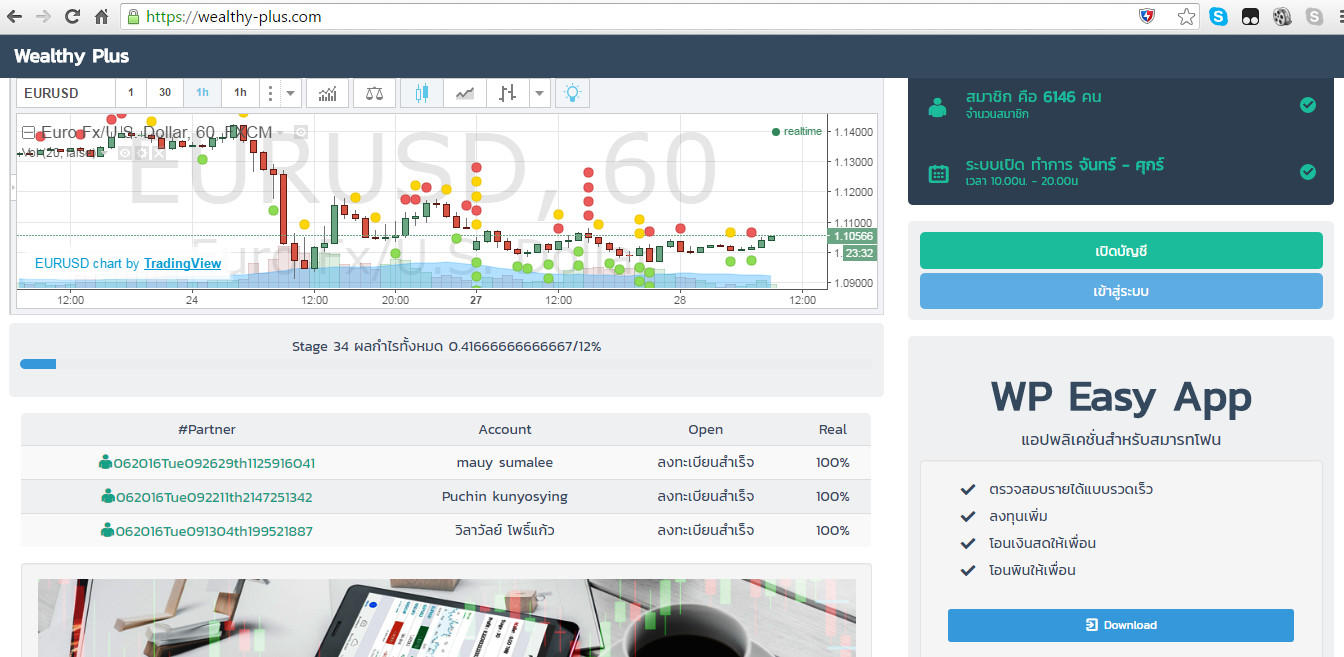The image size is (1344, 657).
Task: Click account name Puchin kunyosying
Action: pyautogui.click(x=505, y=497)
